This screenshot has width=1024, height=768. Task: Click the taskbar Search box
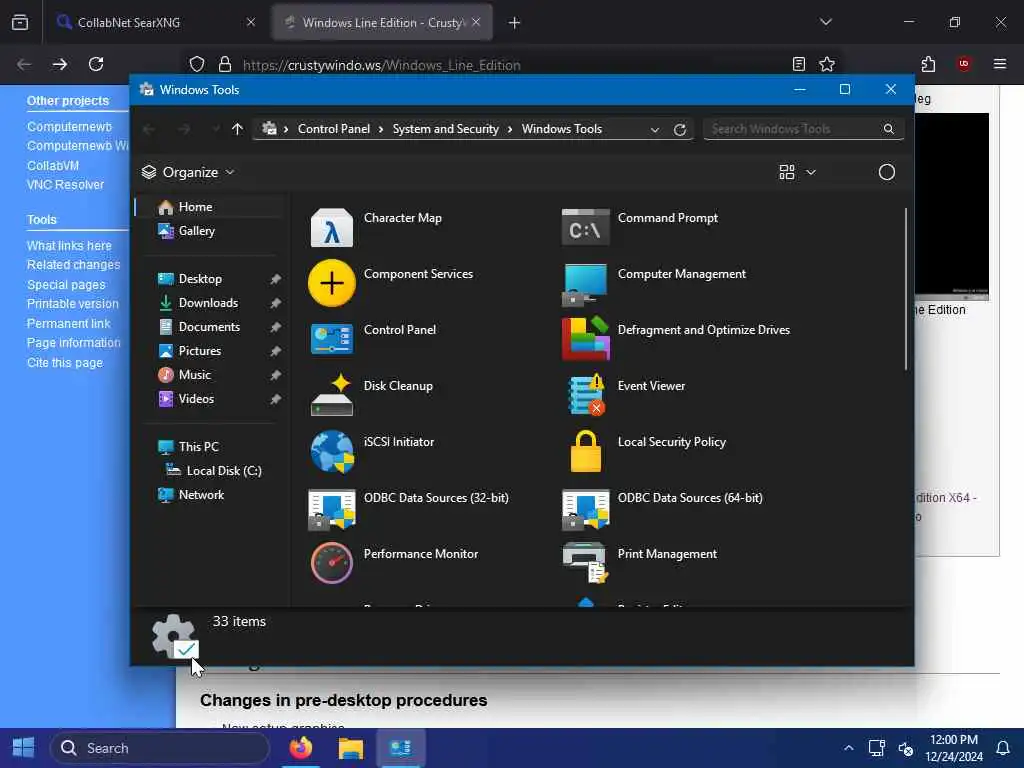[x=160, y=748]
